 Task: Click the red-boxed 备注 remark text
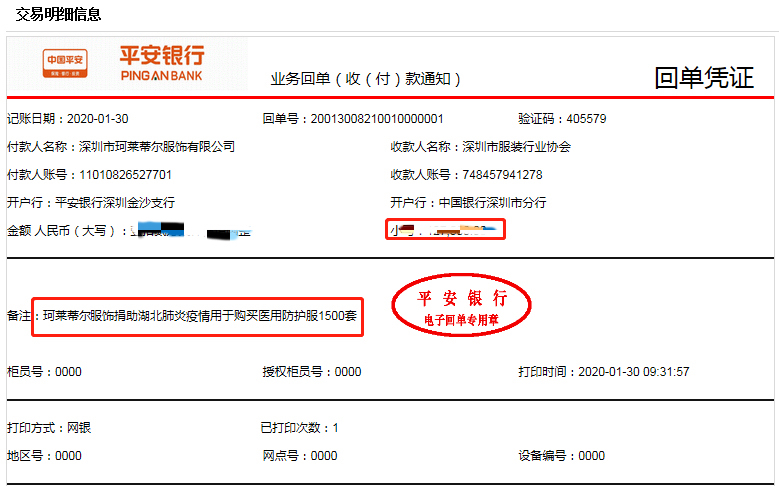(x=197, y=317)
